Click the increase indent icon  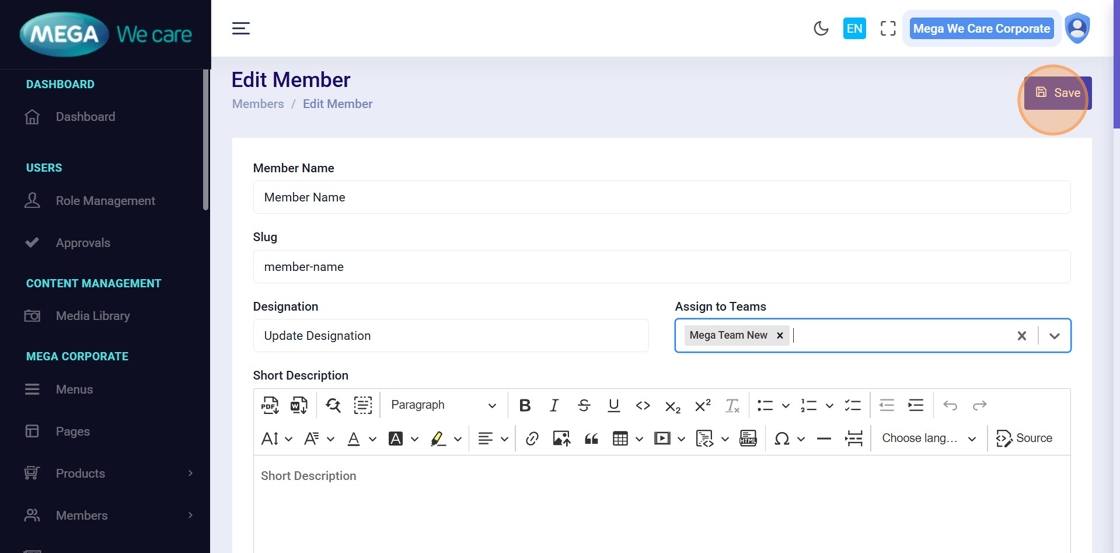tap(915, 405)
